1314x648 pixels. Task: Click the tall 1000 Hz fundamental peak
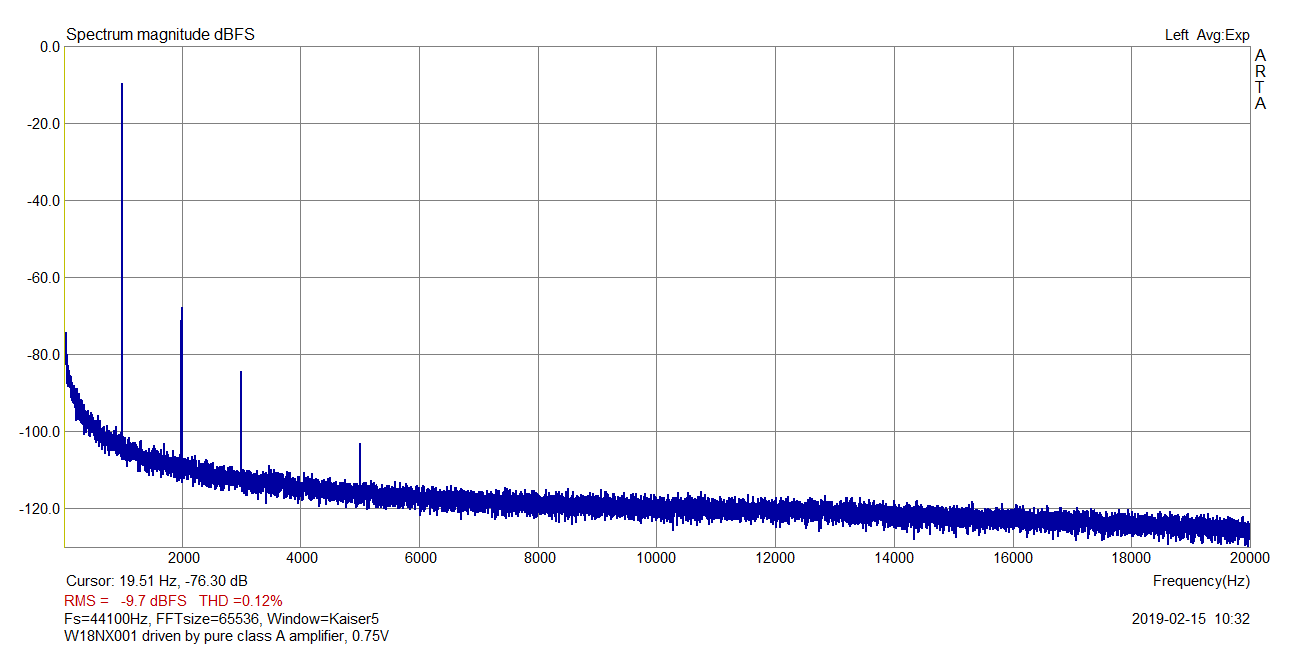pos(122,260)
